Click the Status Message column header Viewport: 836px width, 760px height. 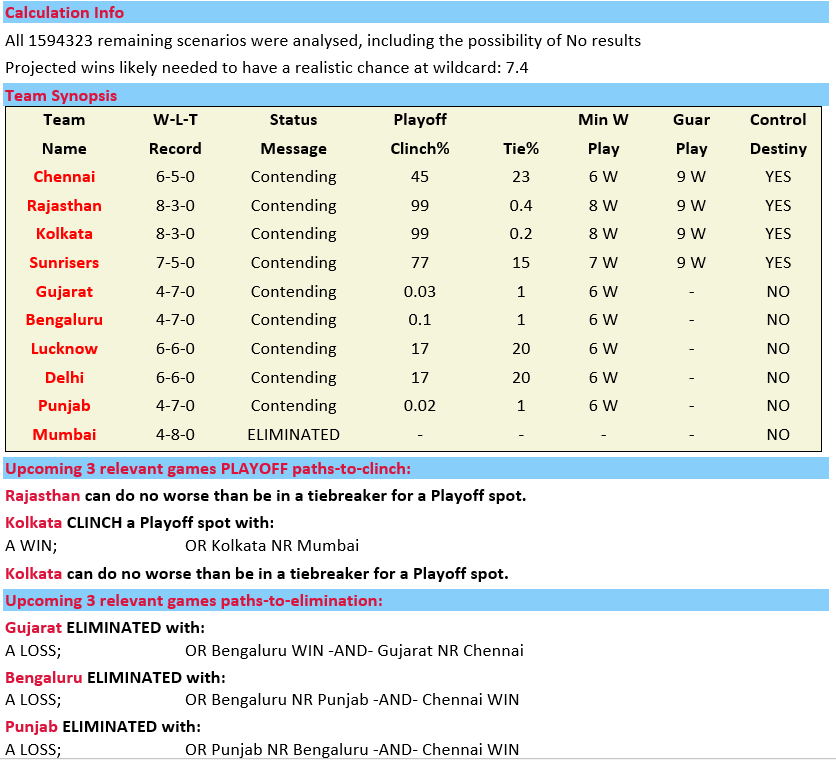293,134
